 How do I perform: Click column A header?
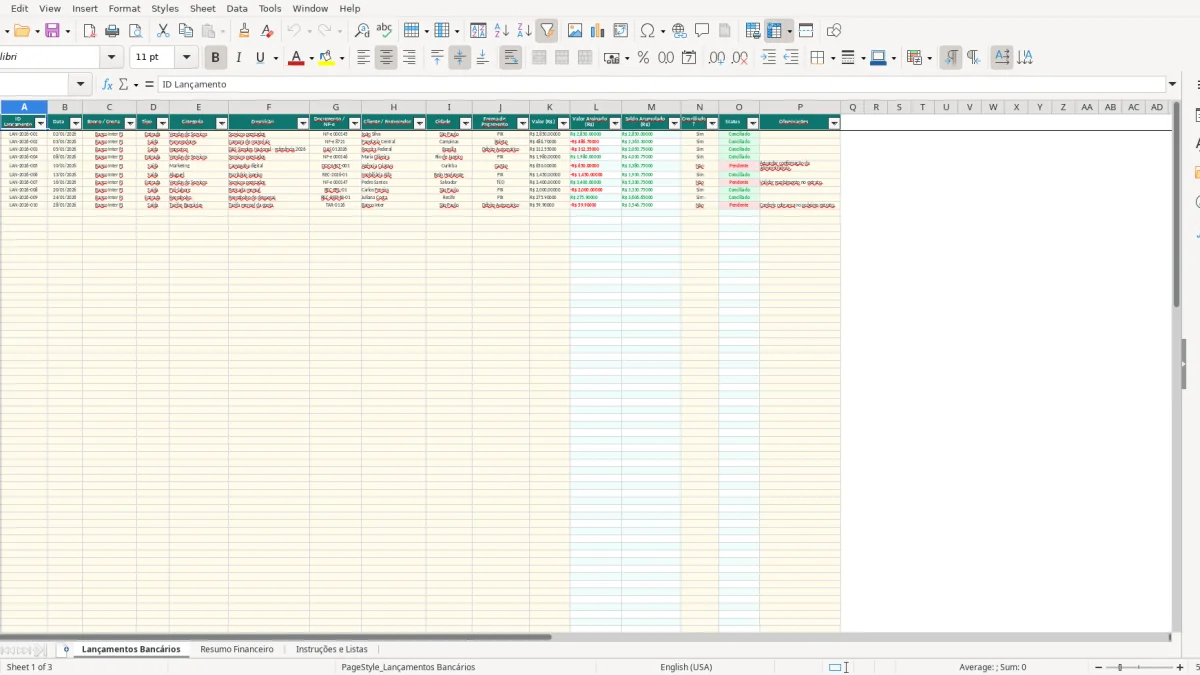(x=24, y=107)
